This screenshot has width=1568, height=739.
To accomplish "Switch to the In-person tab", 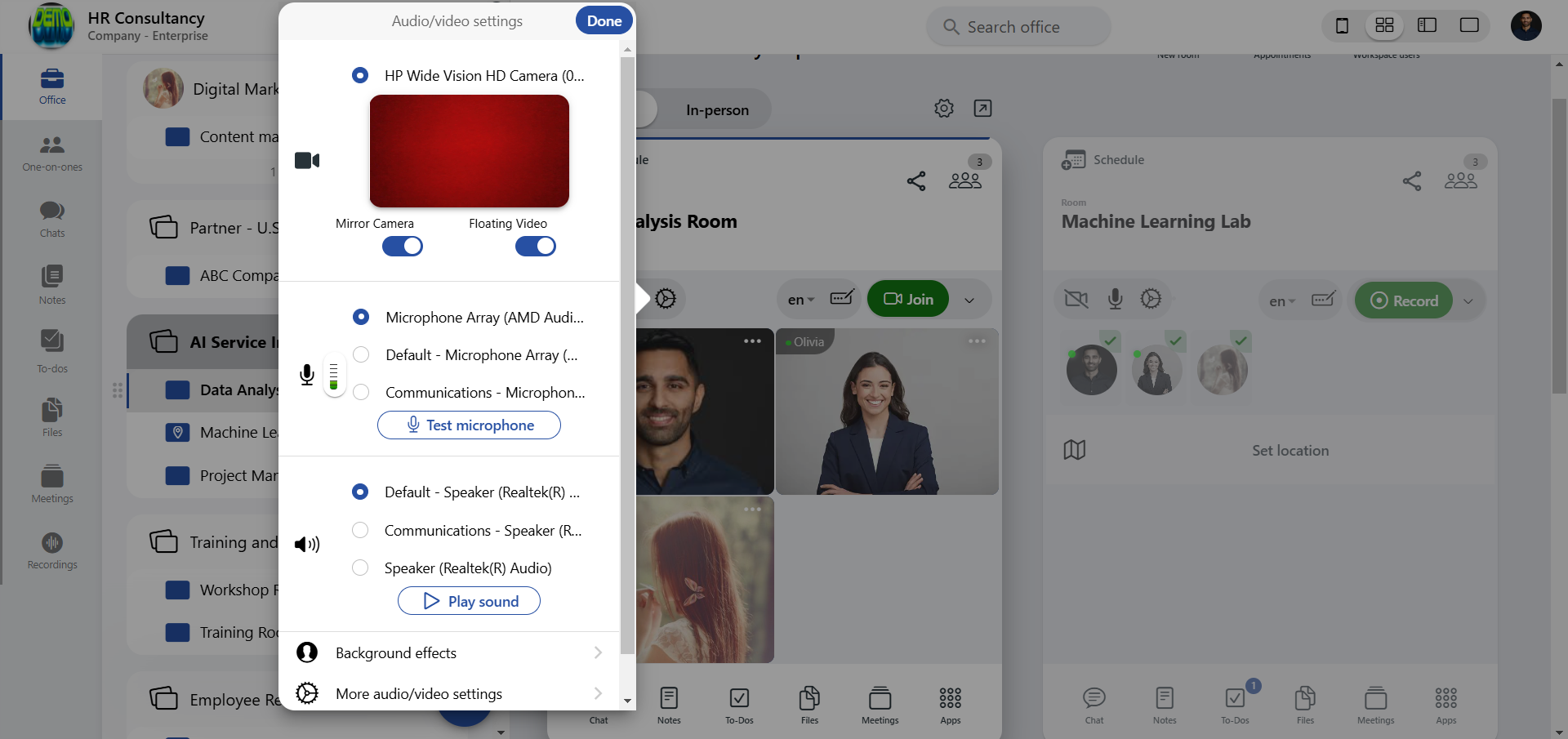I will click(x=716, y=110).
